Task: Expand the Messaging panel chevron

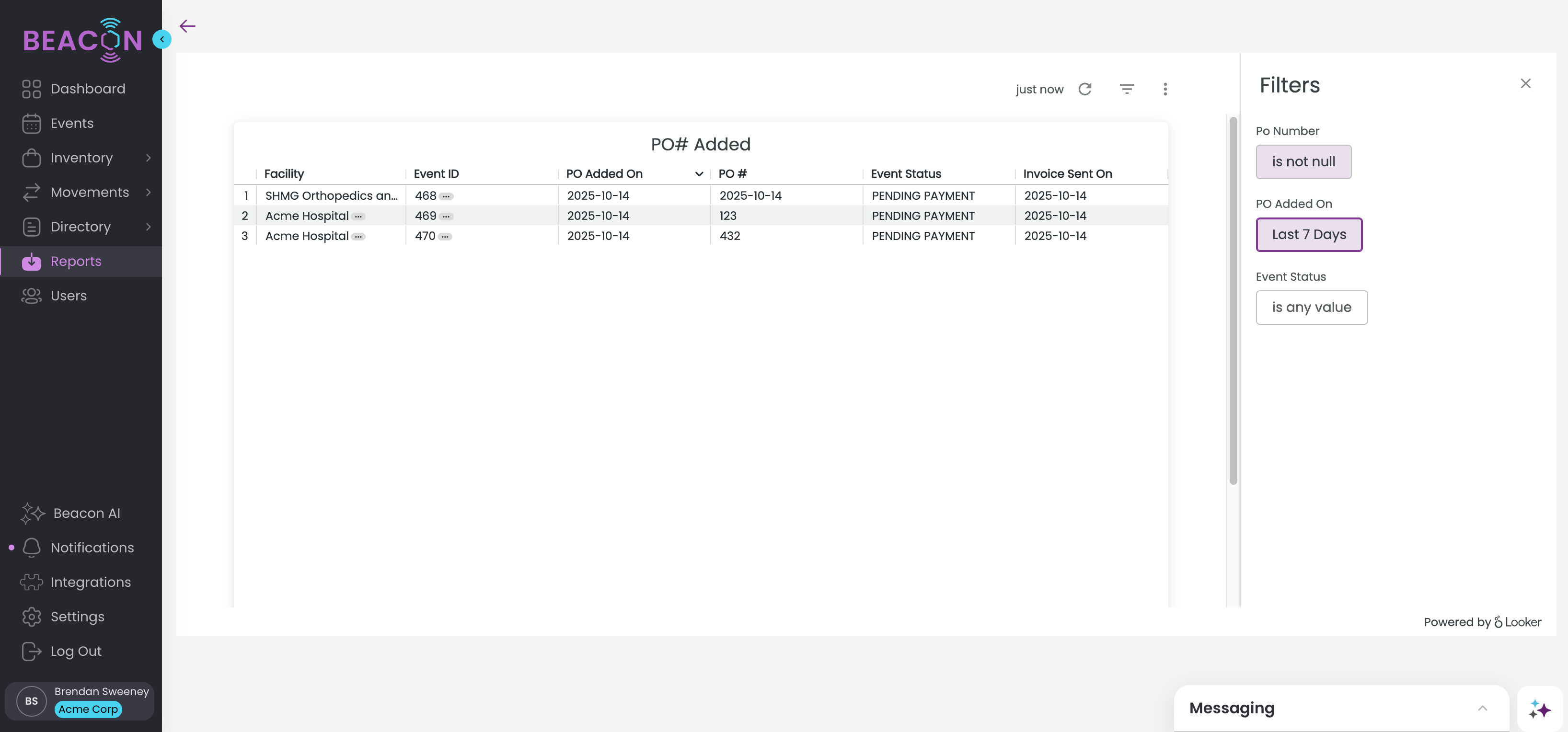Action: 1482,708
